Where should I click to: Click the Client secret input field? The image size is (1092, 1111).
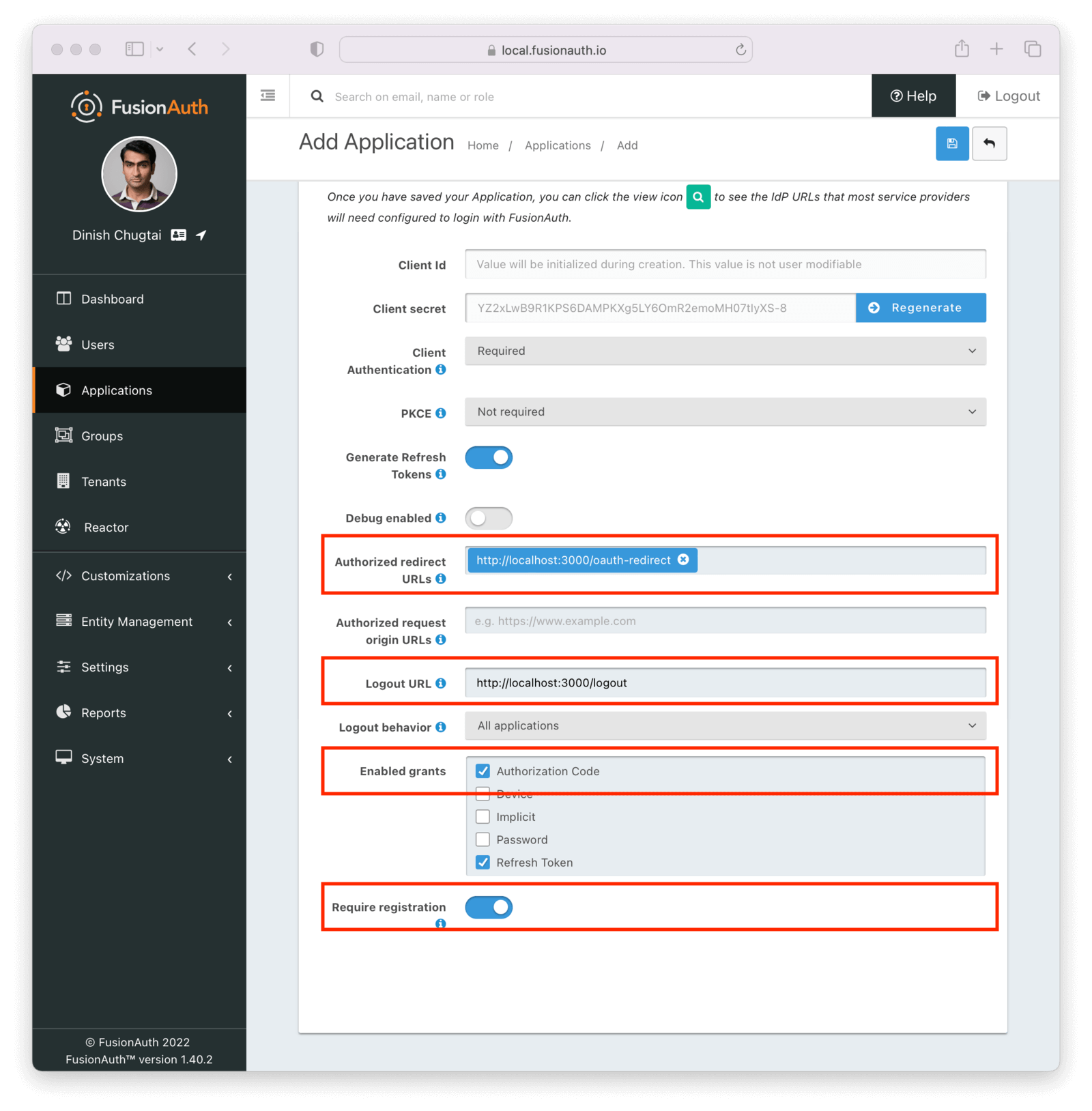tap(660, 308)
